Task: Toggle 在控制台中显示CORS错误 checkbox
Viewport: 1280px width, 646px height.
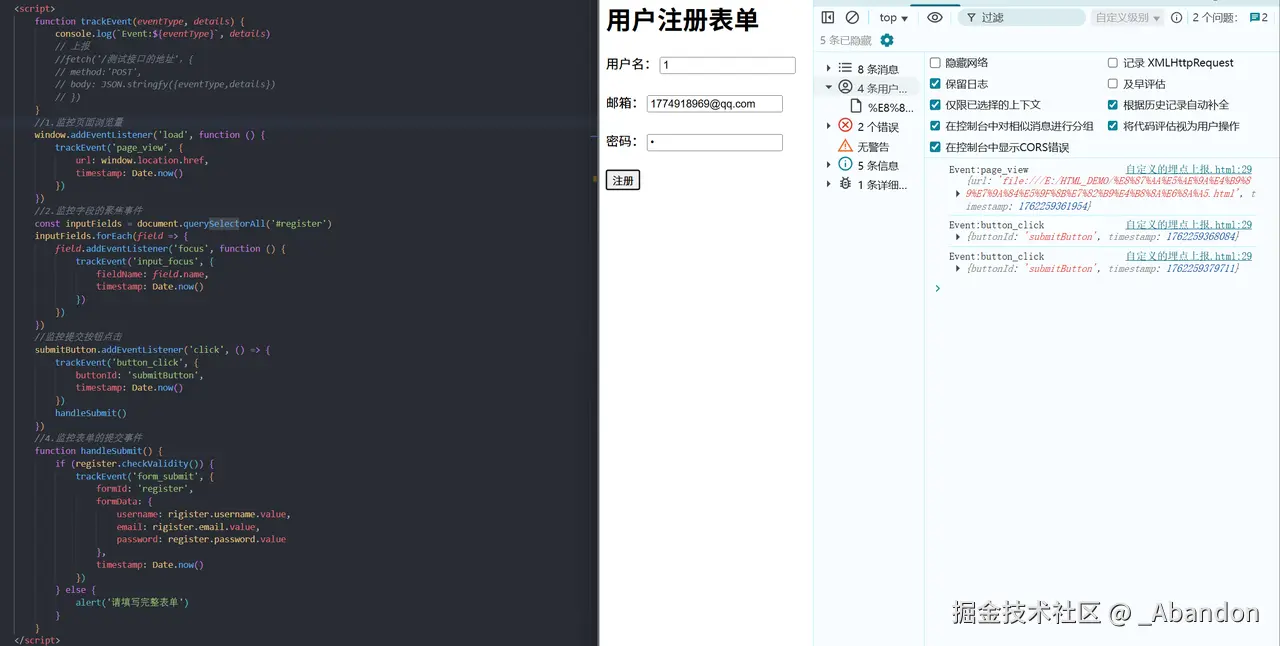Action: [x=935, y=147]
